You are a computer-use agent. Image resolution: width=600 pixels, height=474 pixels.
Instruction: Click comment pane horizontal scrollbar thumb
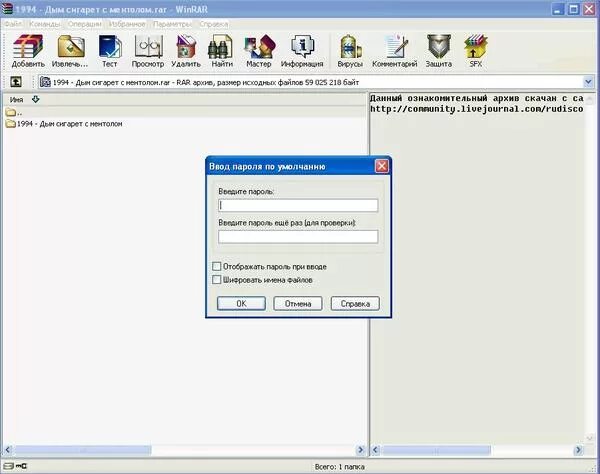coord(436,450)
